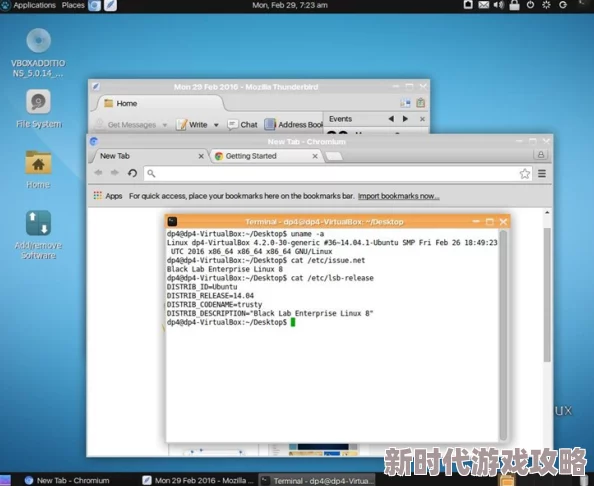Select the Home tab in Thunderbird
594x486 pixels.
(x=159, y=103)
